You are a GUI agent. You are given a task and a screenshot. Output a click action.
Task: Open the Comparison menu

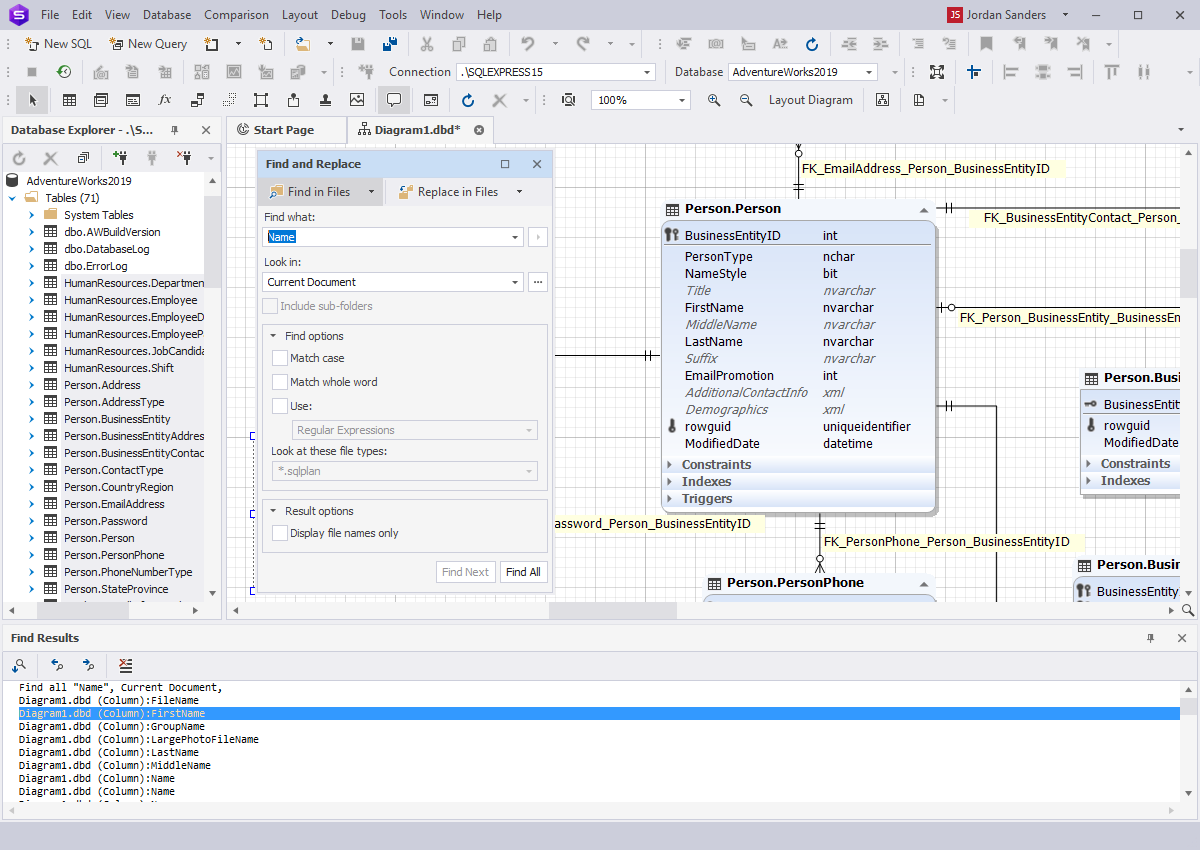tap(236, 15)
